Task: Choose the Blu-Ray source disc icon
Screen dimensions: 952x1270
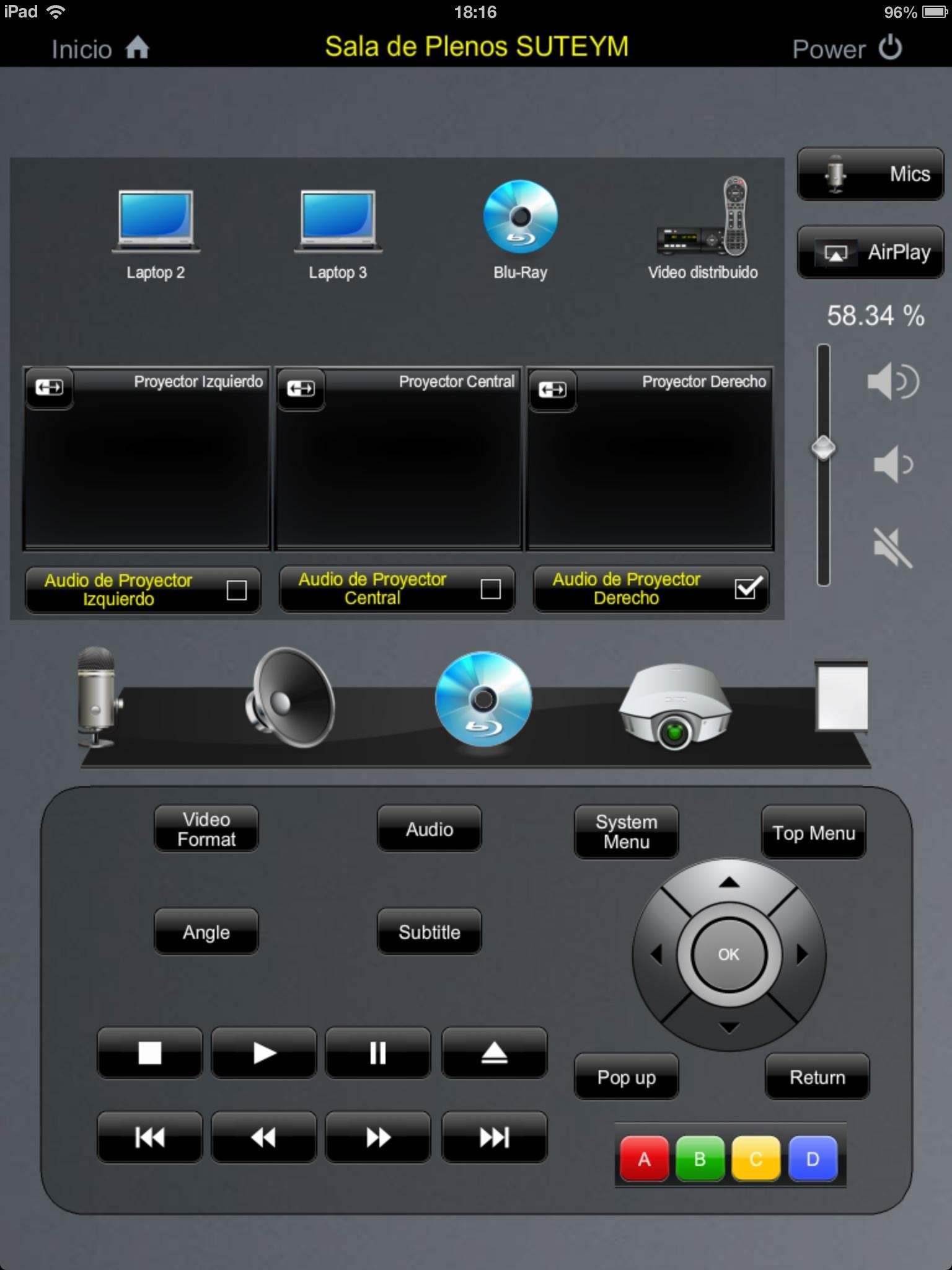Action: pyautogui.click(x=520, y=217)
